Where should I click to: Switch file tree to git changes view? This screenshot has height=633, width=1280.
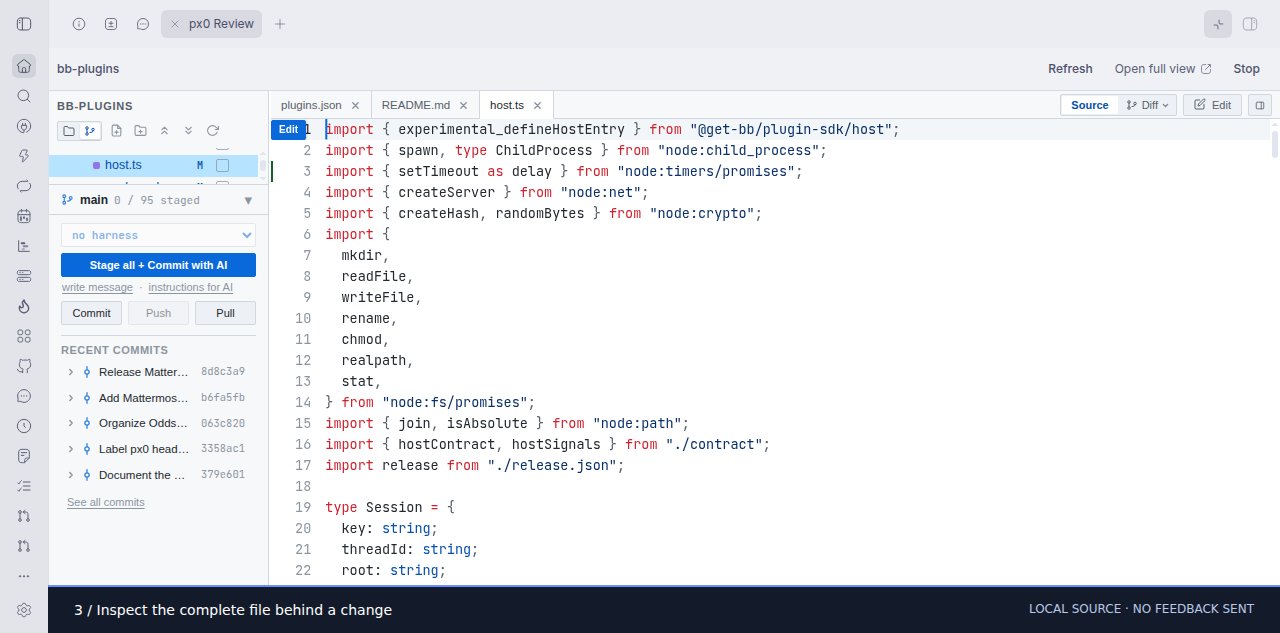[90, 131]
